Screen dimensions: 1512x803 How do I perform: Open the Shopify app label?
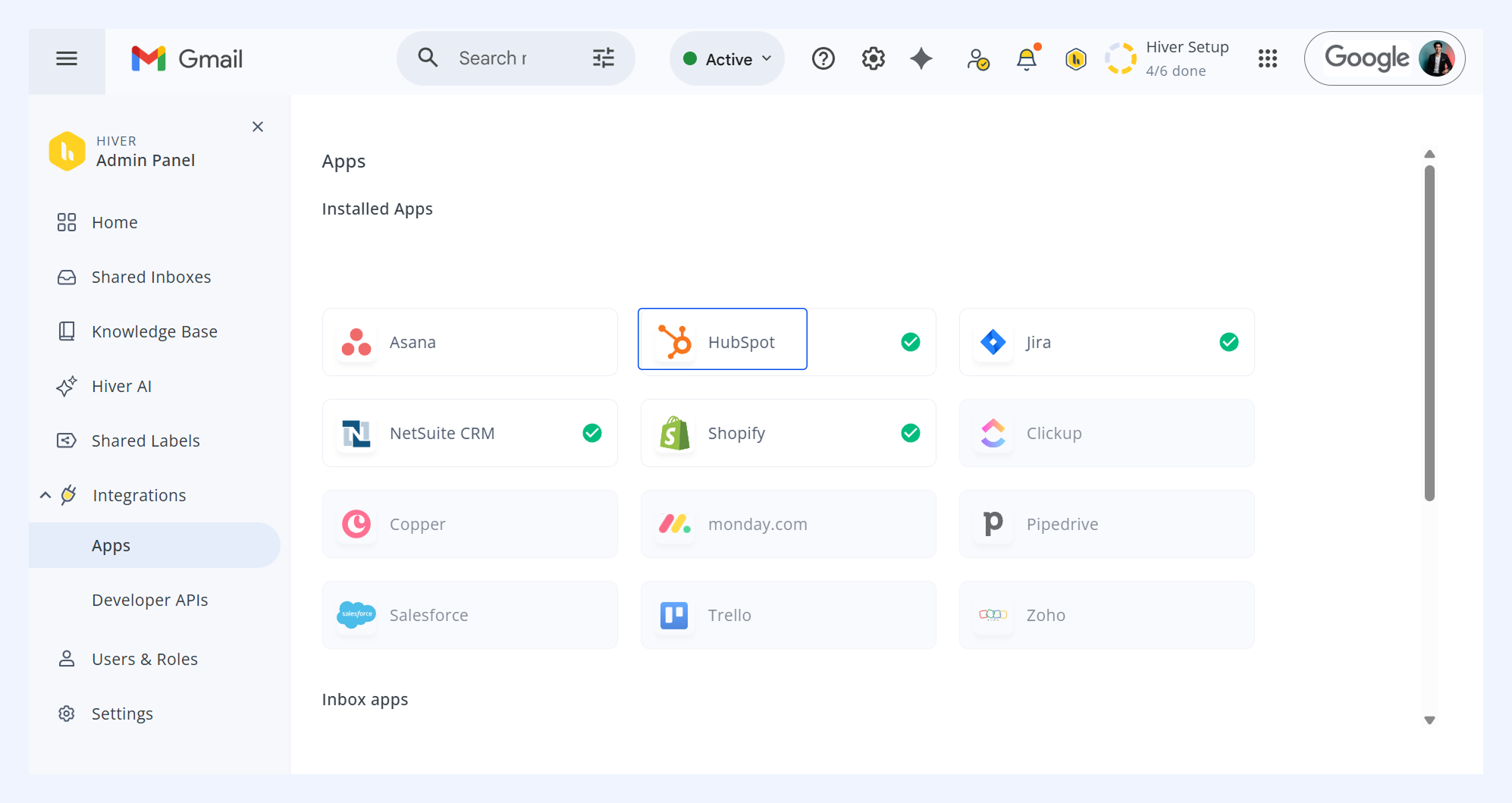(x=737, y=433)
